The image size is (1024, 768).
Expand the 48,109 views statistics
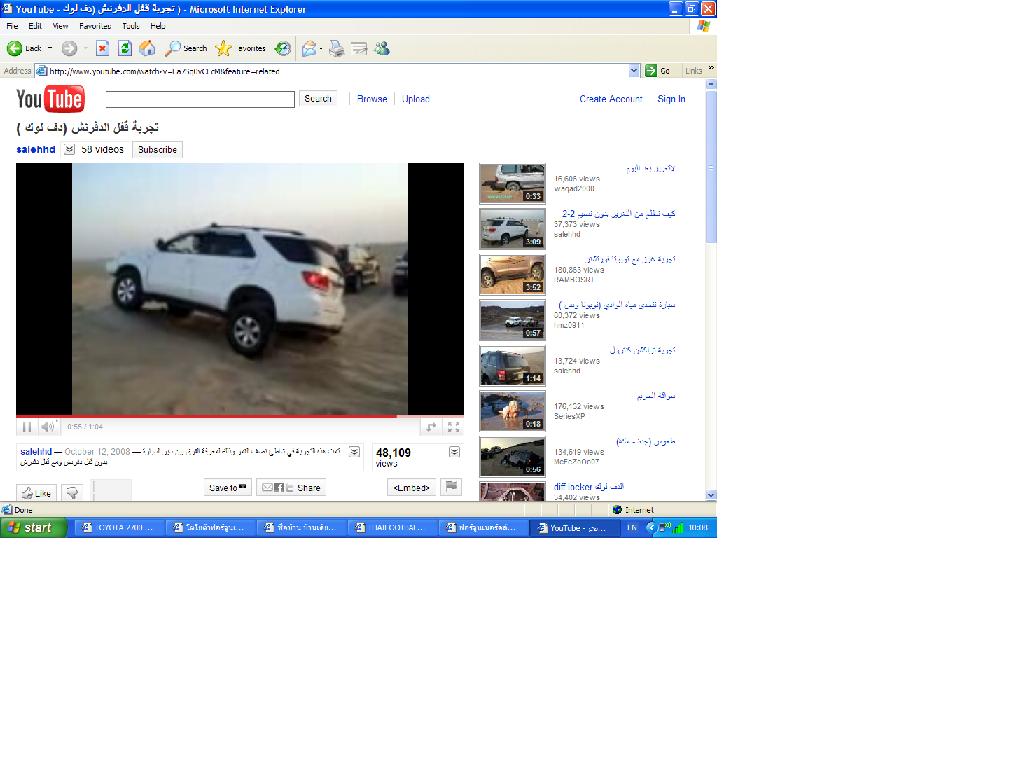click(x=454, y=452)
